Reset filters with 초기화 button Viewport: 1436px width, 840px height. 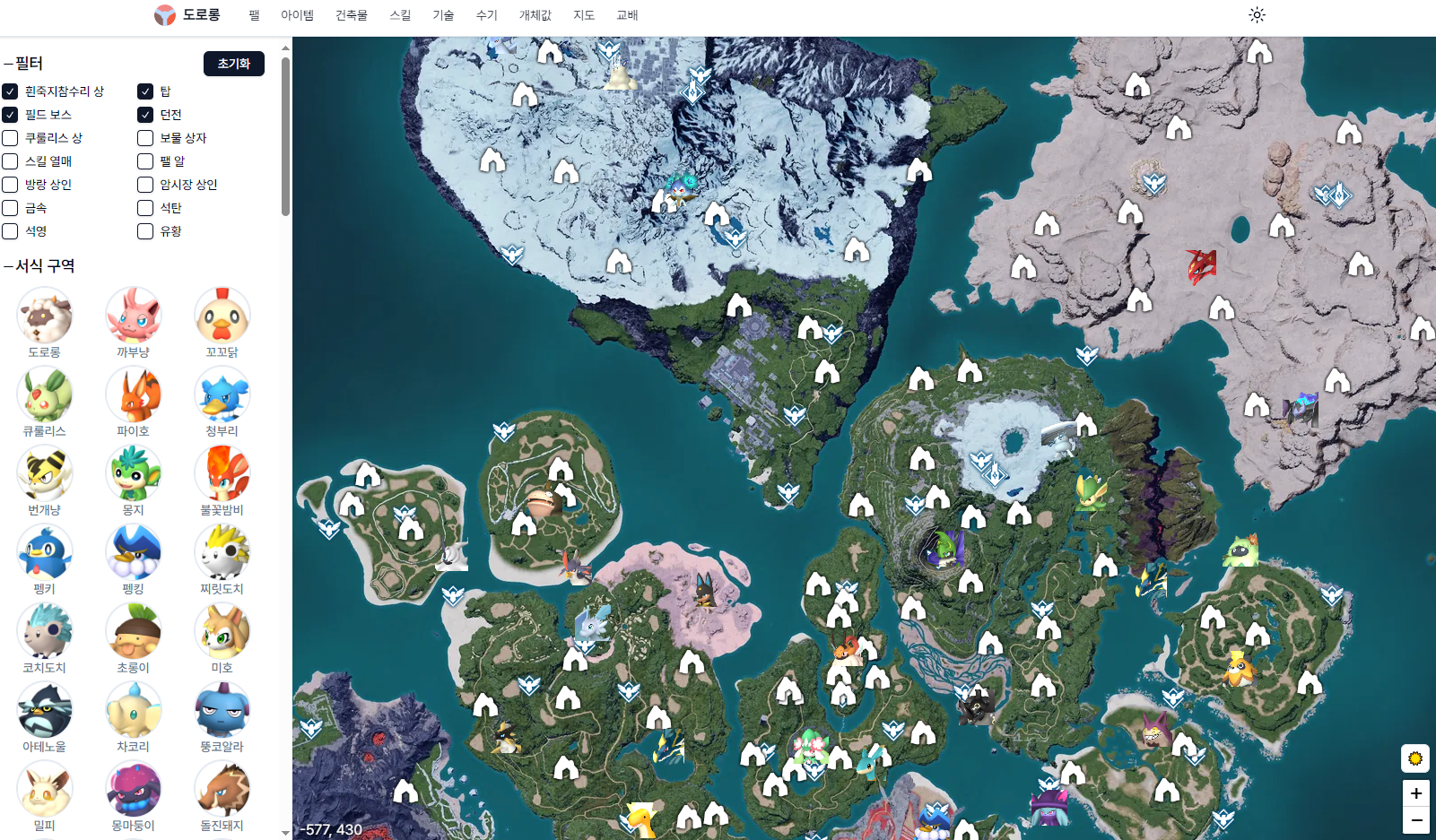[x=234, y=64]
